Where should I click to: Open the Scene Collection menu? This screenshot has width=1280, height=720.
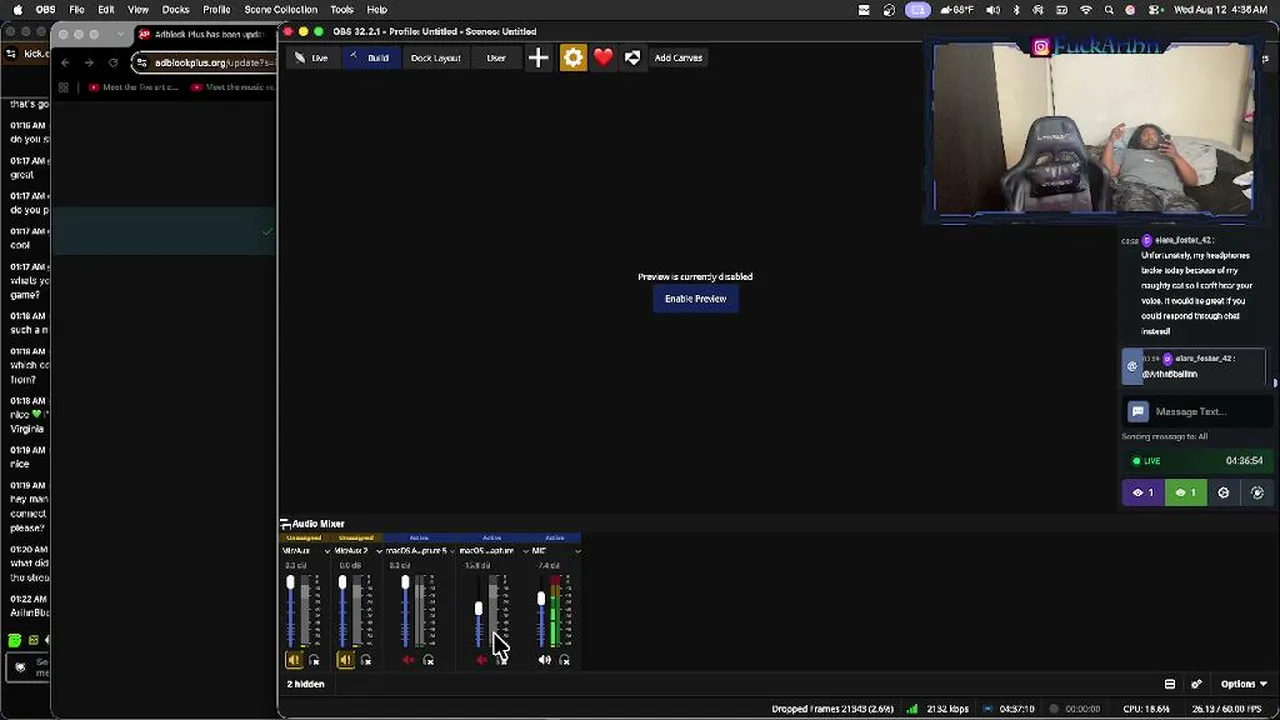pos(281,10)
